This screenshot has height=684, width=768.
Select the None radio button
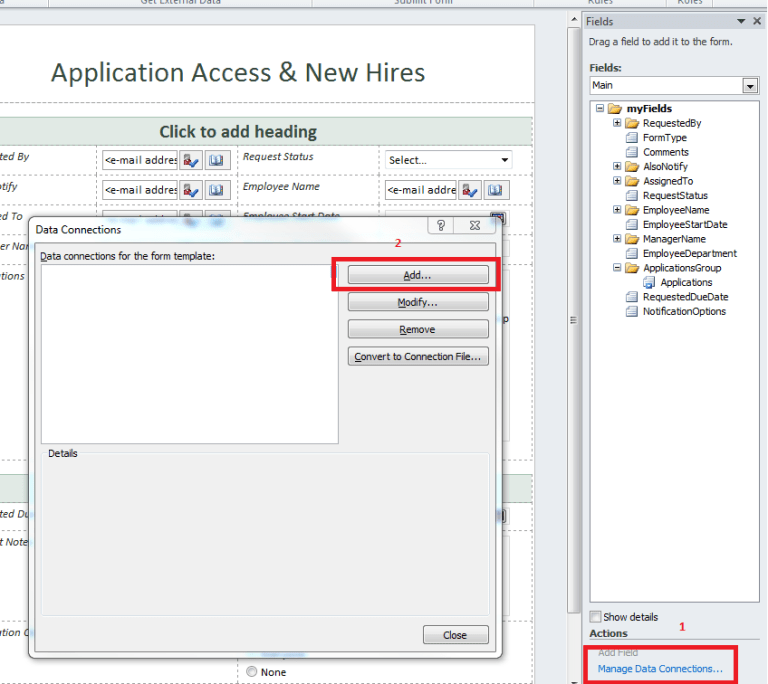tap(251, 672)
